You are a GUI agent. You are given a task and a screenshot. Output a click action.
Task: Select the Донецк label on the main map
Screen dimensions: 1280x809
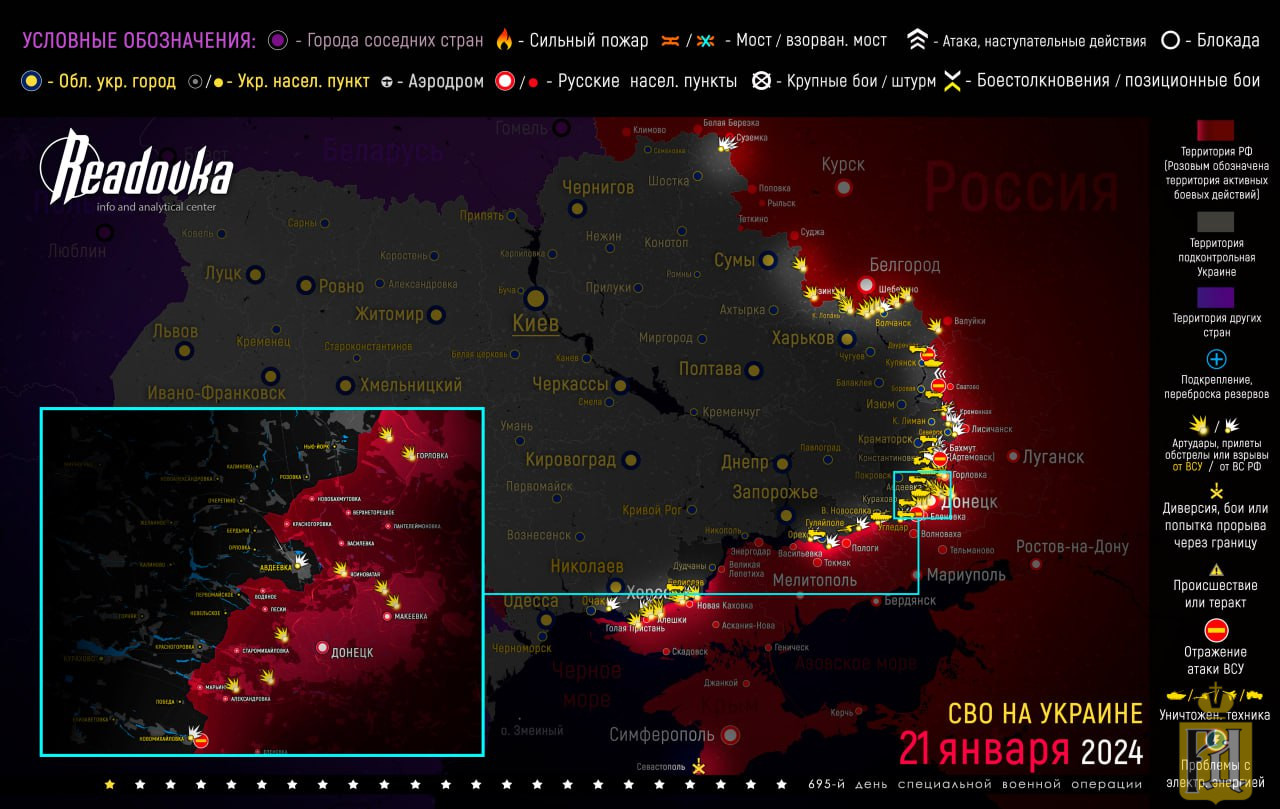click(968, 501)
